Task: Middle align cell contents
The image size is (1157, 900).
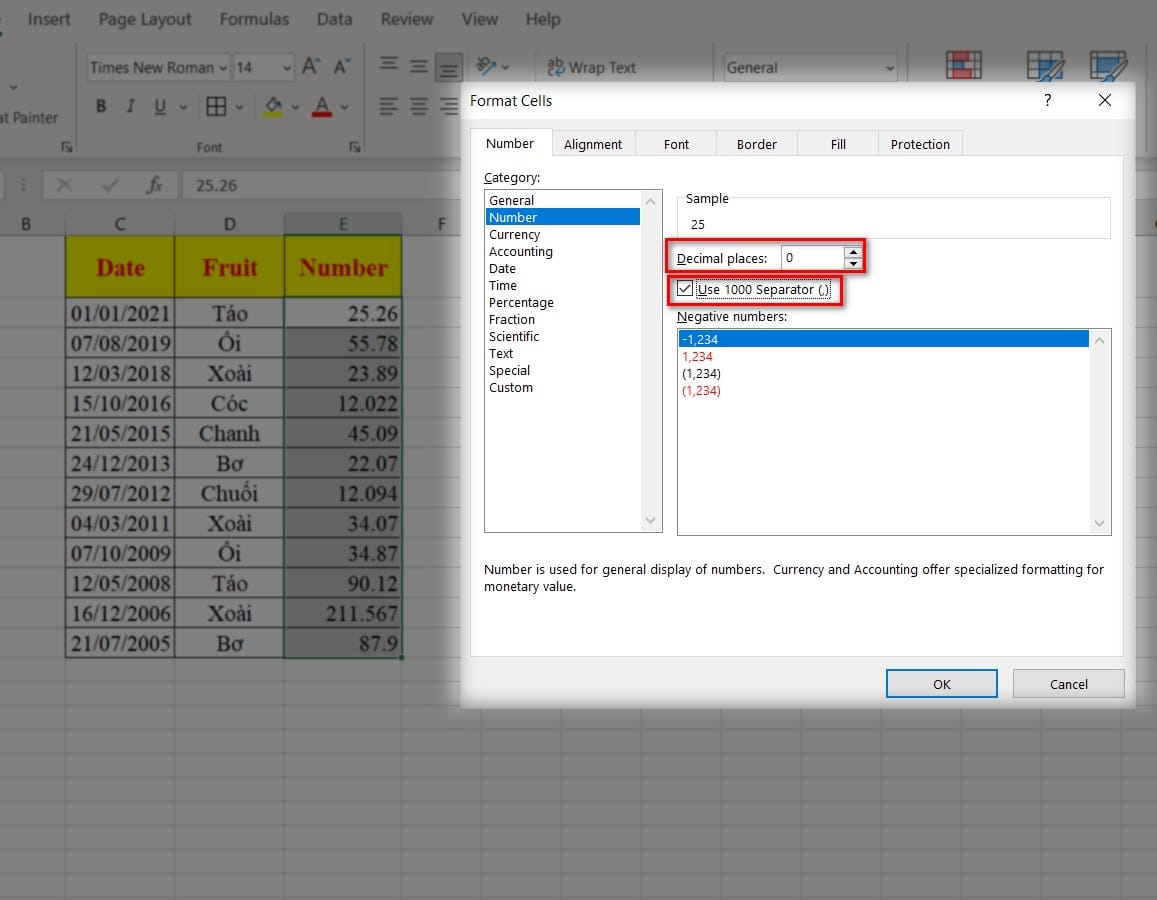Action: (x=418, y=66)
